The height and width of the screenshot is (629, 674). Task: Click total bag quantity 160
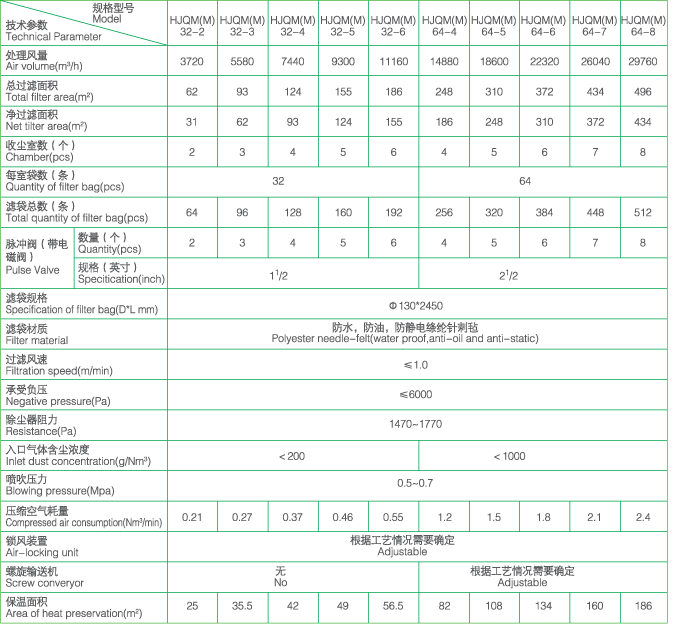pyautogui.click(x=343, y=212)
